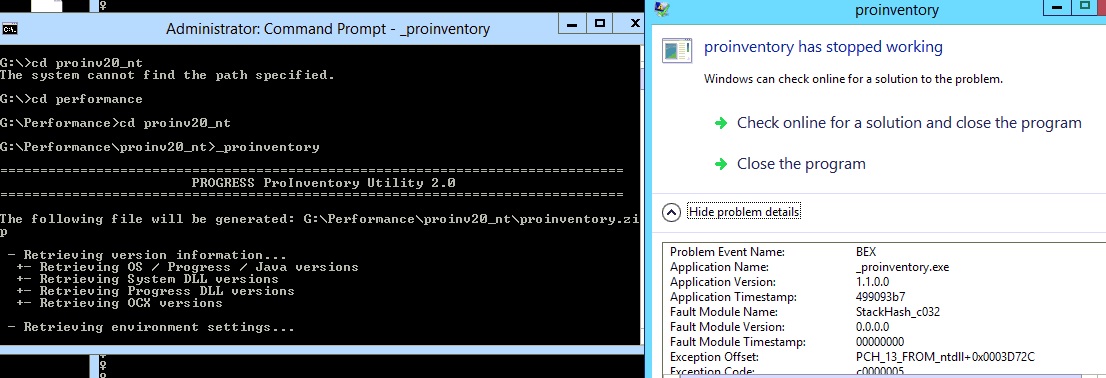Image resolution: width=1106 pixels, height=378 pixels.
Task: Click 'proinventory has stopped working' heading
Action: tap(823, 47)
